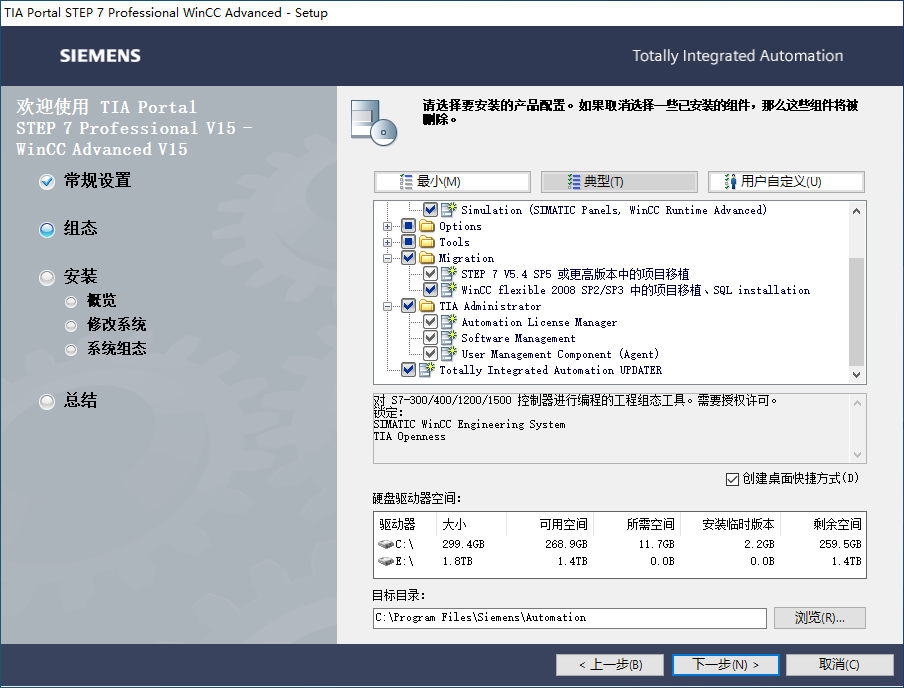Select the Totally Integrated Automation UPDATER row
Screen dimensions: 904x688
pyautogui.click(x=551, y=370)
